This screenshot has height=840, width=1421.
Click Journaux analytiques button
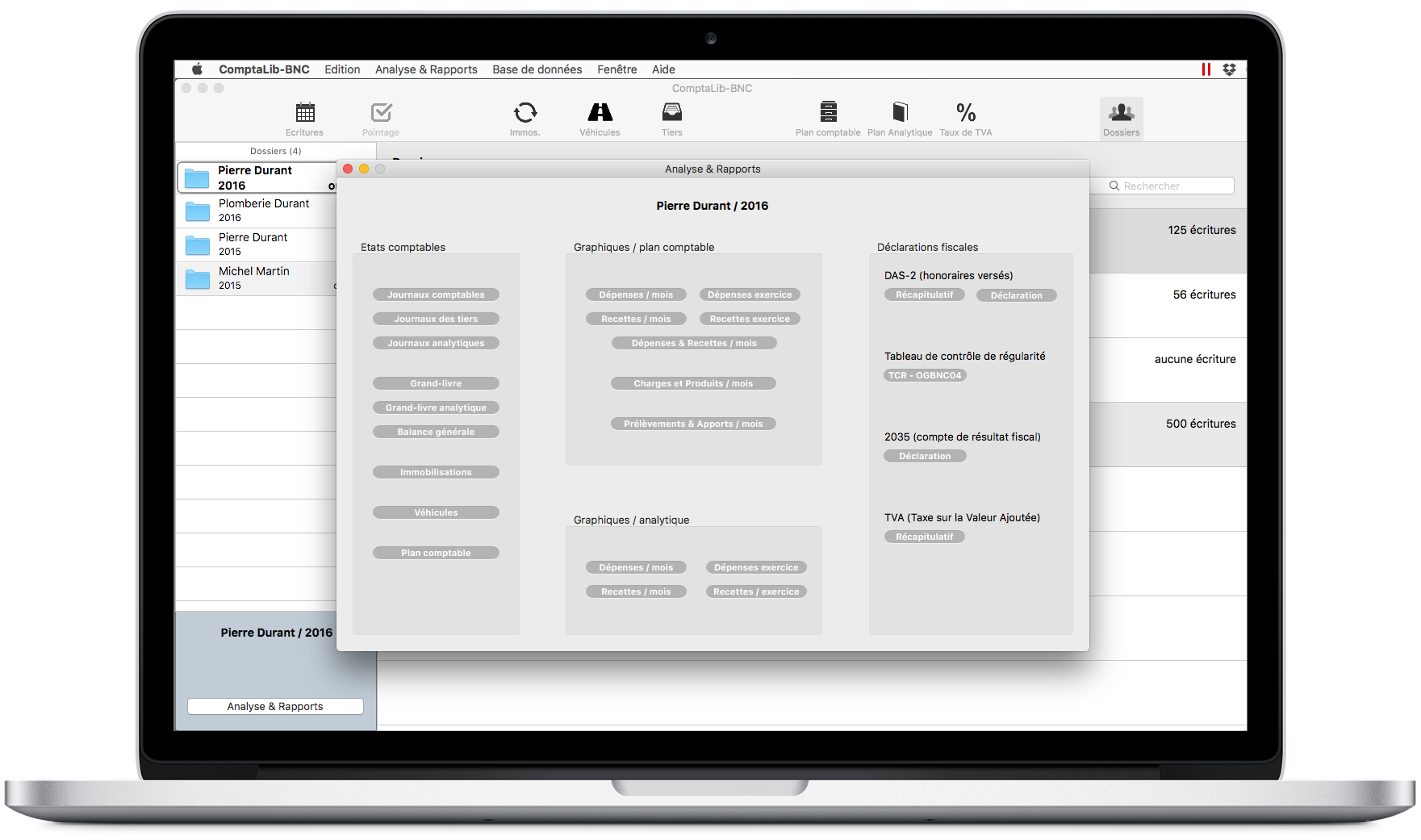point(436,343)
